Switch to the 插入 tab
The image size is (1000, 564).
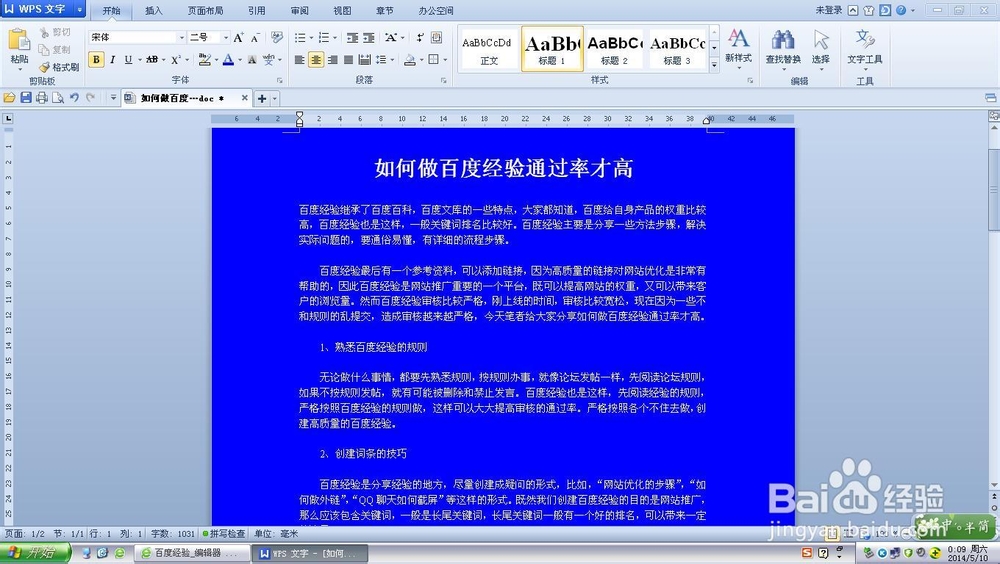[154, 10]
